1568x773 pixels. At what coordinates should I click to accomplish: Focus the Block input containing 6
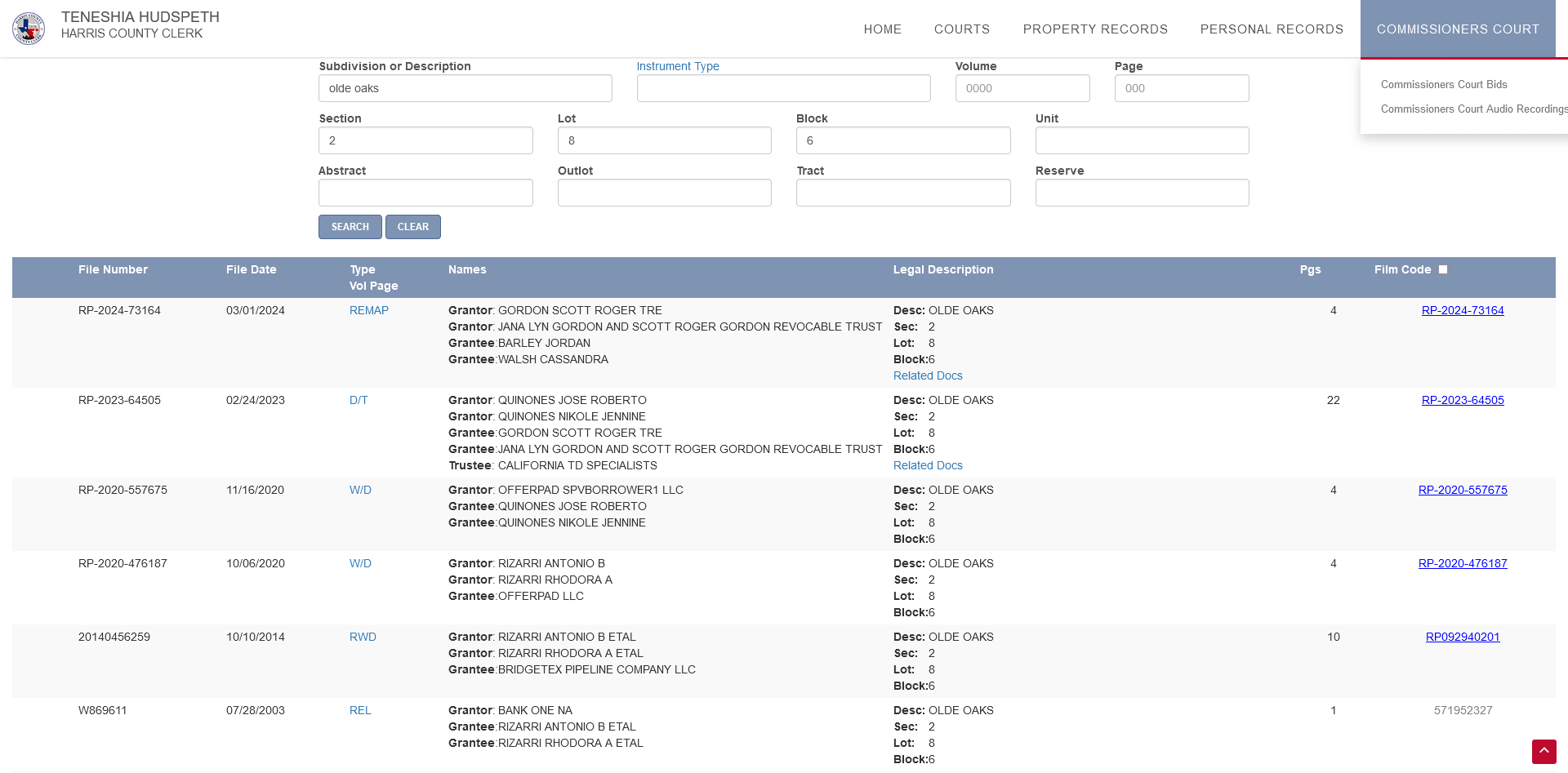(903, 140)
